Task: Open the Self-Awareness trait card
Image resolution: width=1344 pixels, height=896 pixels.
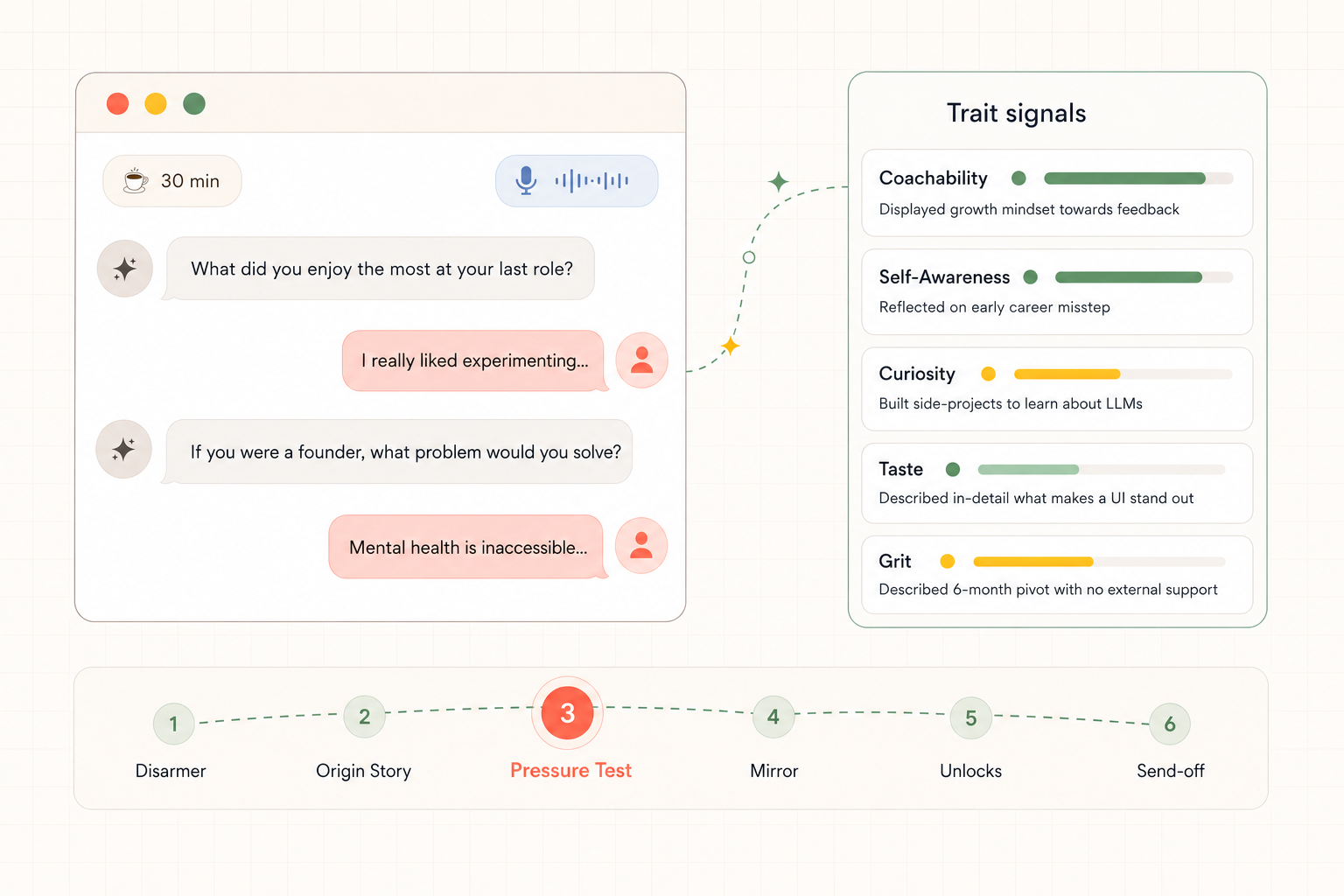Action: tap(1057, 292)
